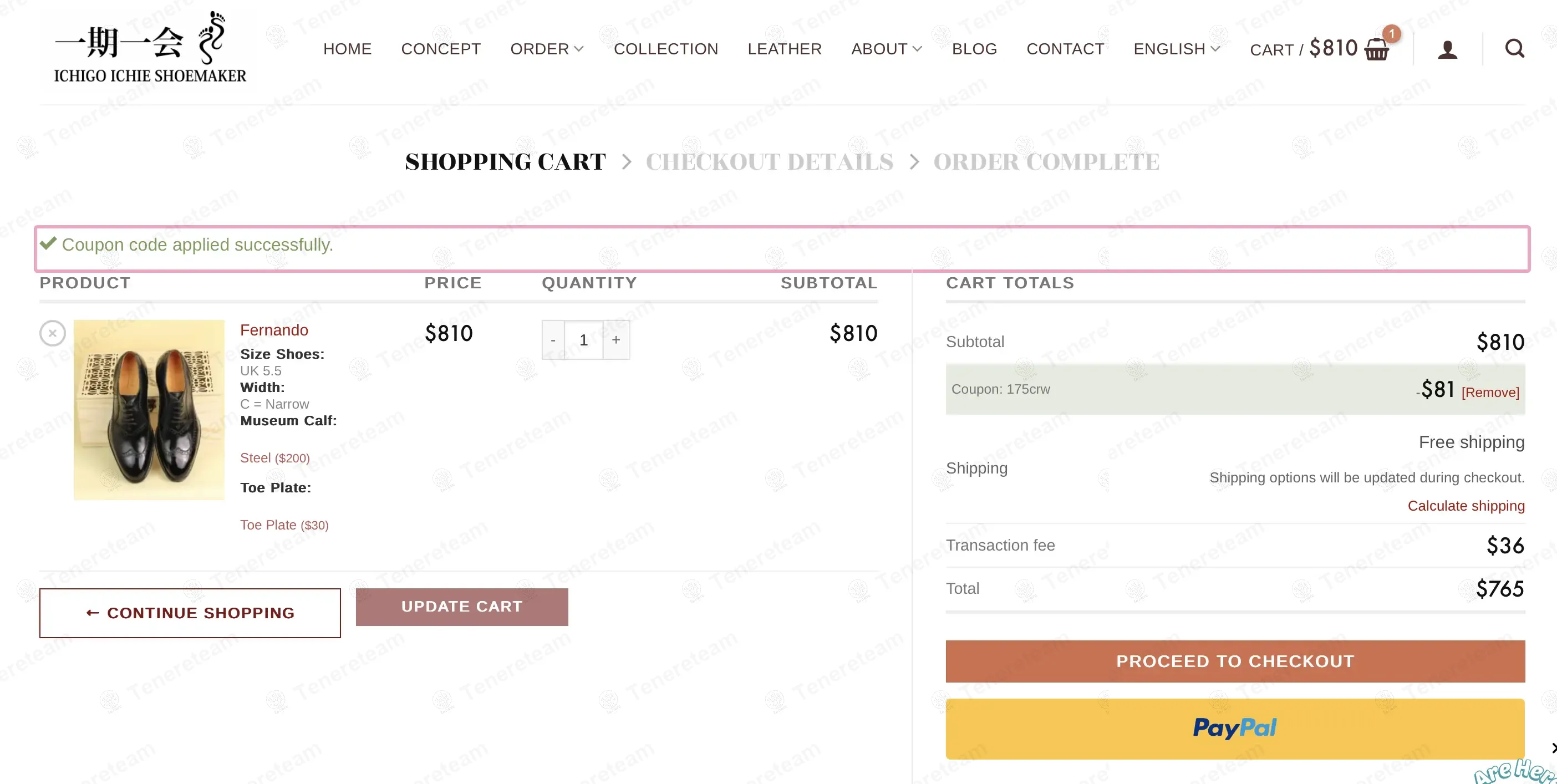The image size is (1557, 784).
Task: Click the Ichigo Ichie Shoemaker logo
Action: click(x=150, y=48)
